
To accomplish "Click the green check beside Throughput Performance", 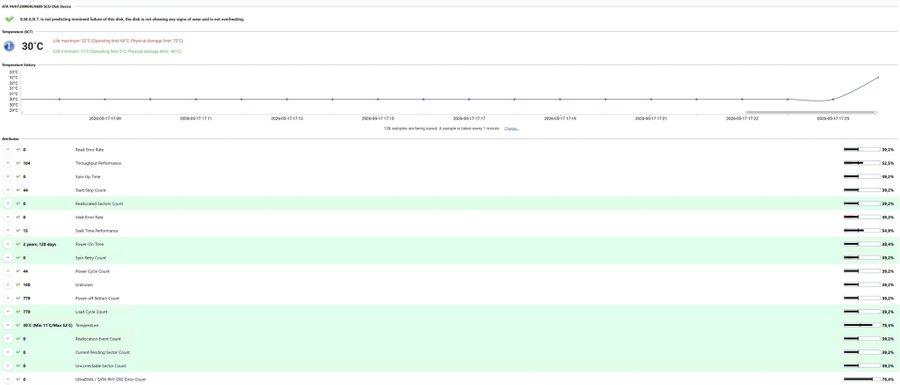I will tap(18, 163).
